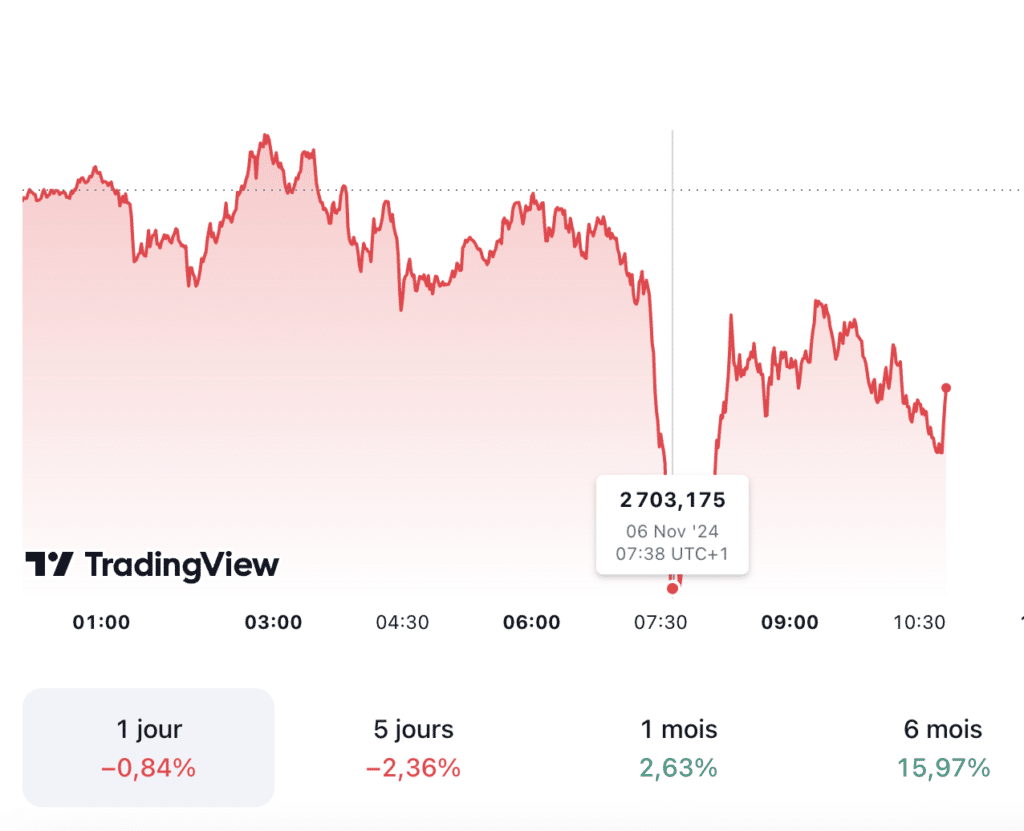Pick the 06:00 time axis label

tap(531, 622)
